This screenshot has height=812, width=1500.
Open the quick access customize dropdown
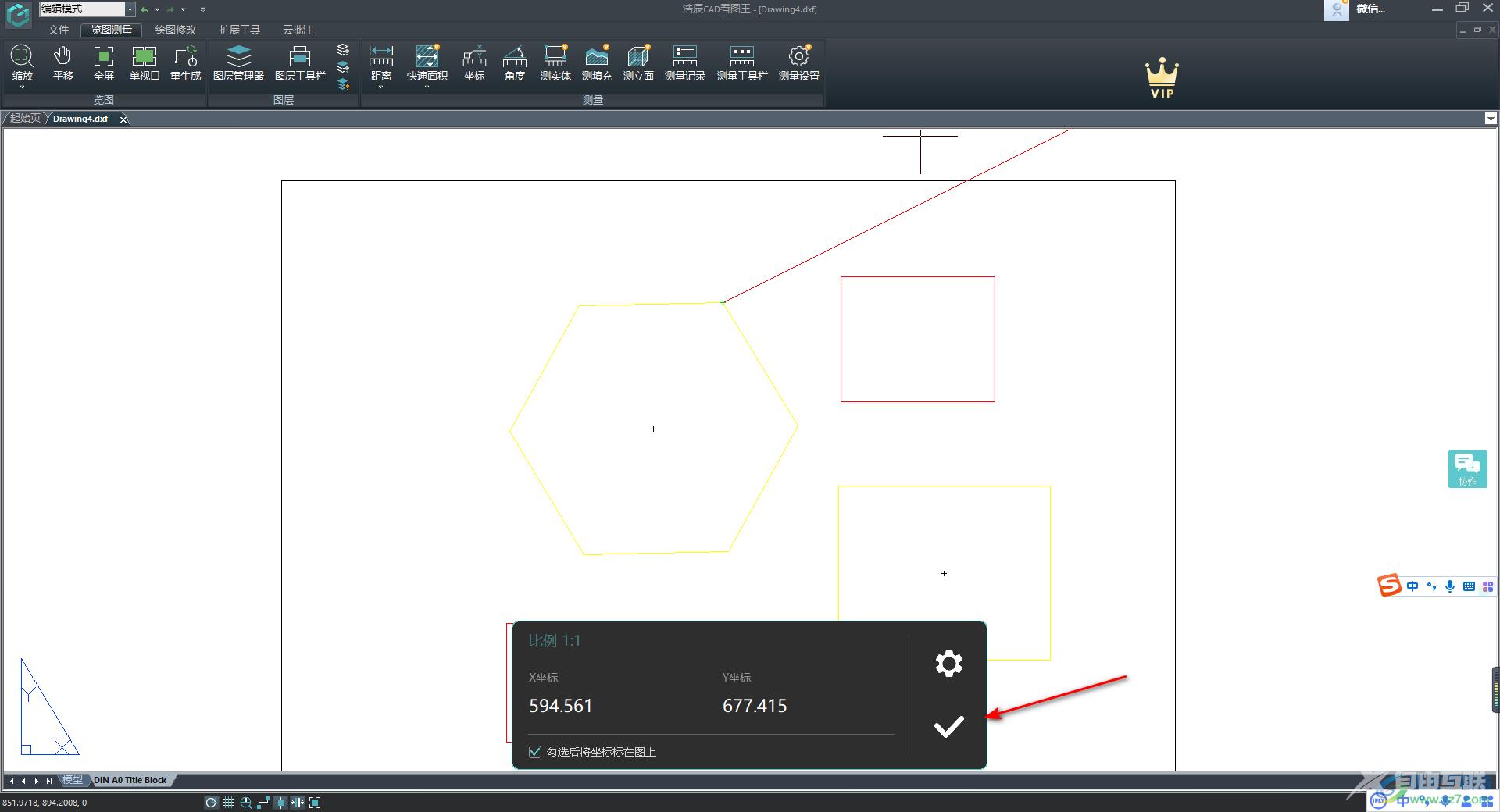[x=202, y=9]
